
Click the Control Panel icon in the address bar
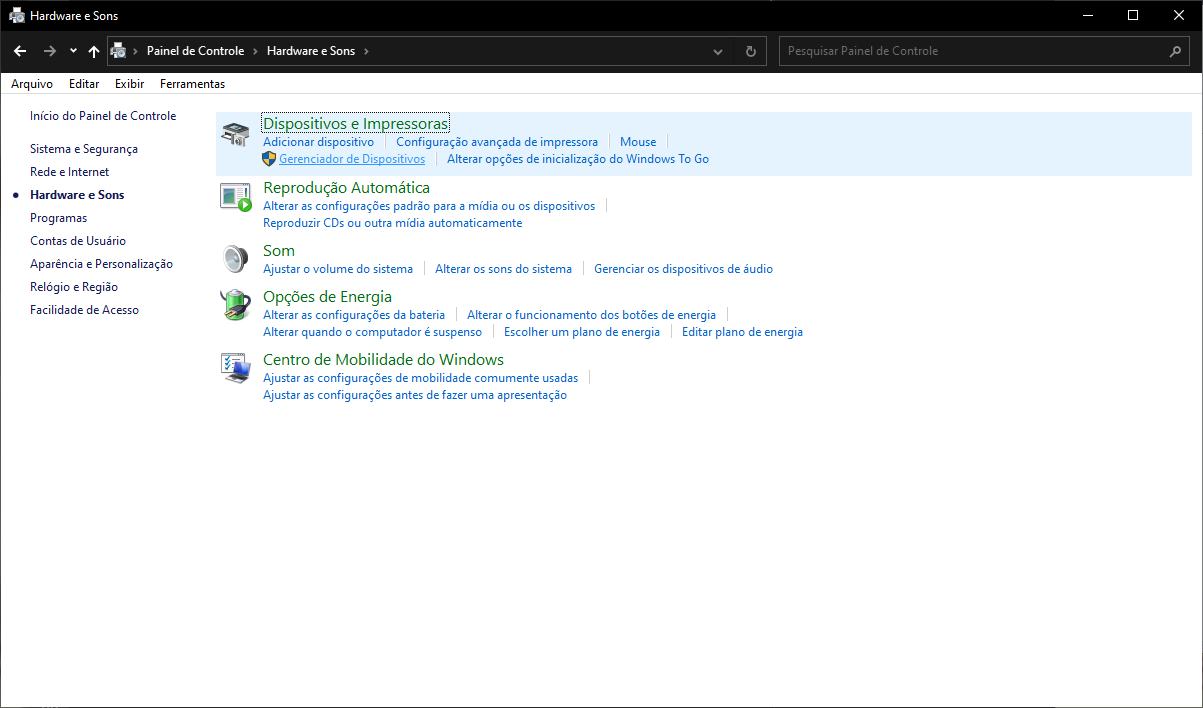coord(119,50)
